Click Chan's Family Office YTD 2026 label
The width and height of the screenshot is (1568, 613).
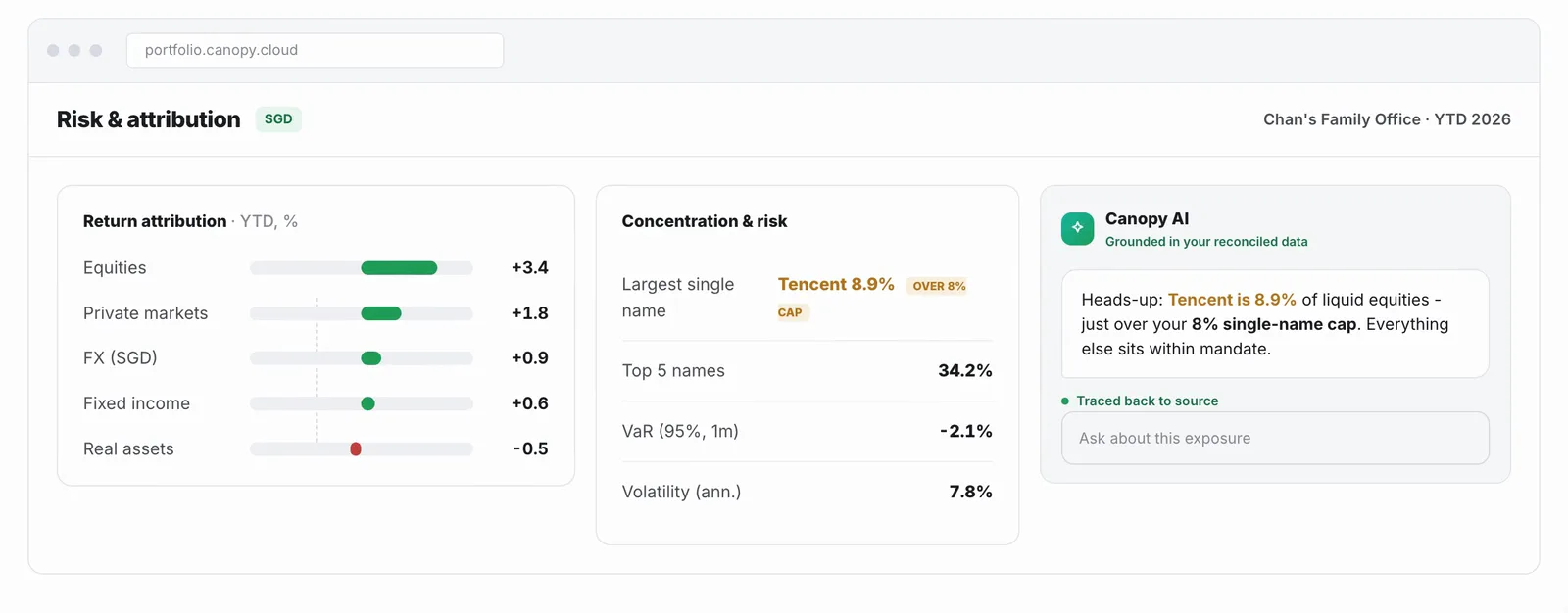coord(1387,119)
